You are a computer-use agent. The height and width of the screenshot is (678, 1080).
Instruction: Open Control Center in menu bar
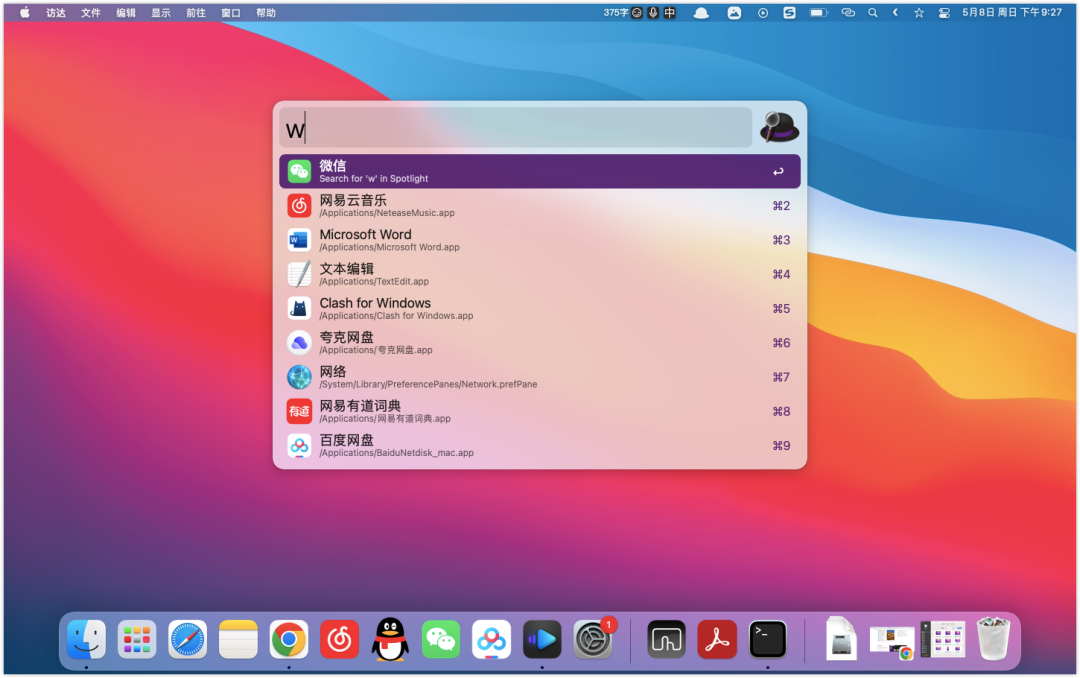[944, 13]
